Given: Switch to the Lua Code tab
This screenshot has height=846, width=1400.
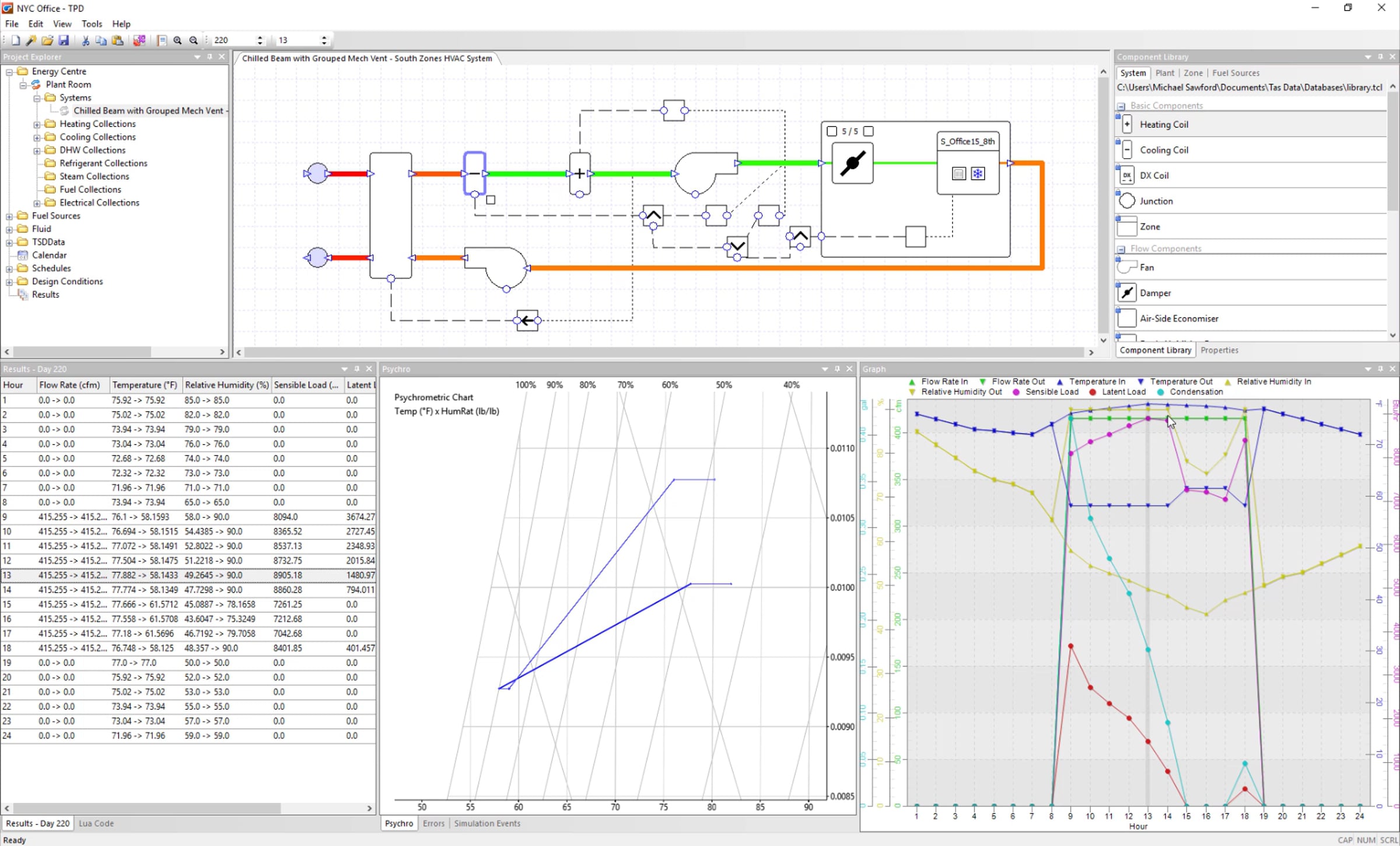Looking at the screenshot, I should [96, 823].
